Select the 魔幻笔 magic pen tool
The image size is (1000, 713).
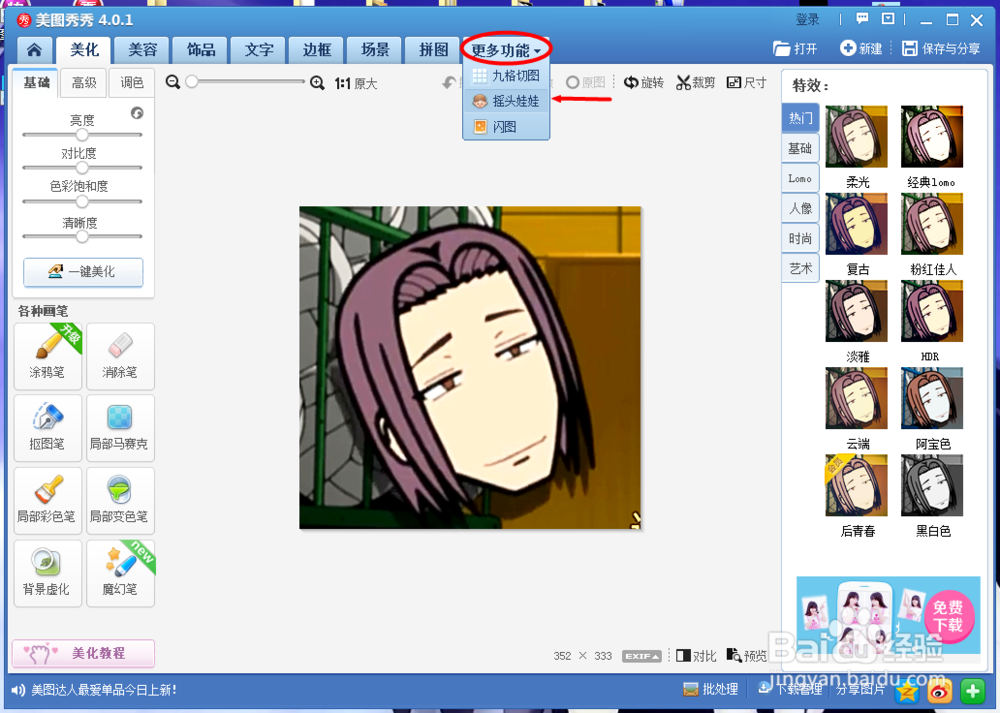[120, 573]
